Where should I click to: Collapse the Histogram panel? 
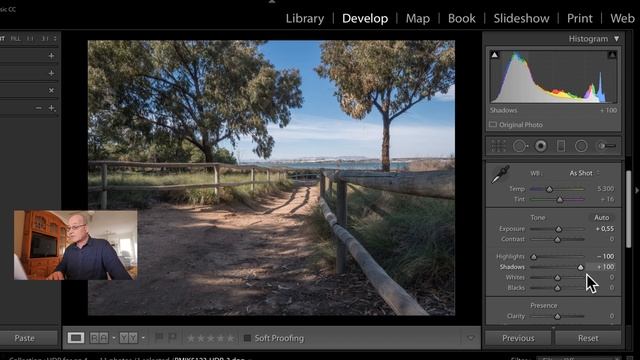tap(616, 39)
